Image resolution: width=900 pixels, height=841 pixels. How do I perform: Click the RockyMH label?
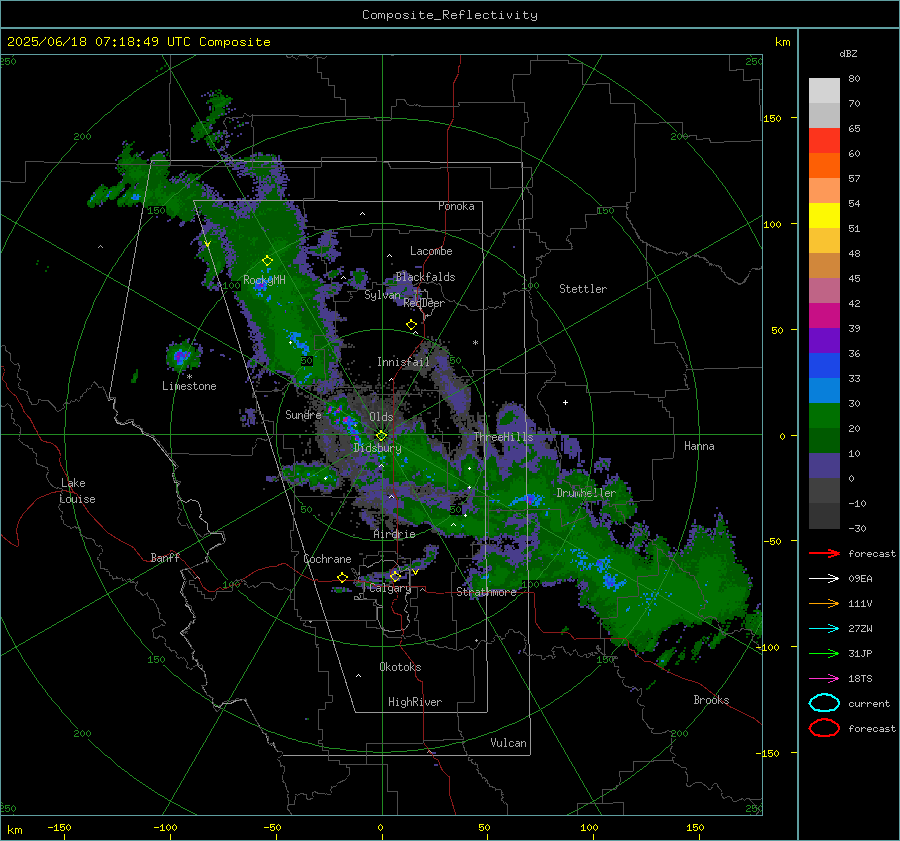pyautogui.click(x=264, y=280)
